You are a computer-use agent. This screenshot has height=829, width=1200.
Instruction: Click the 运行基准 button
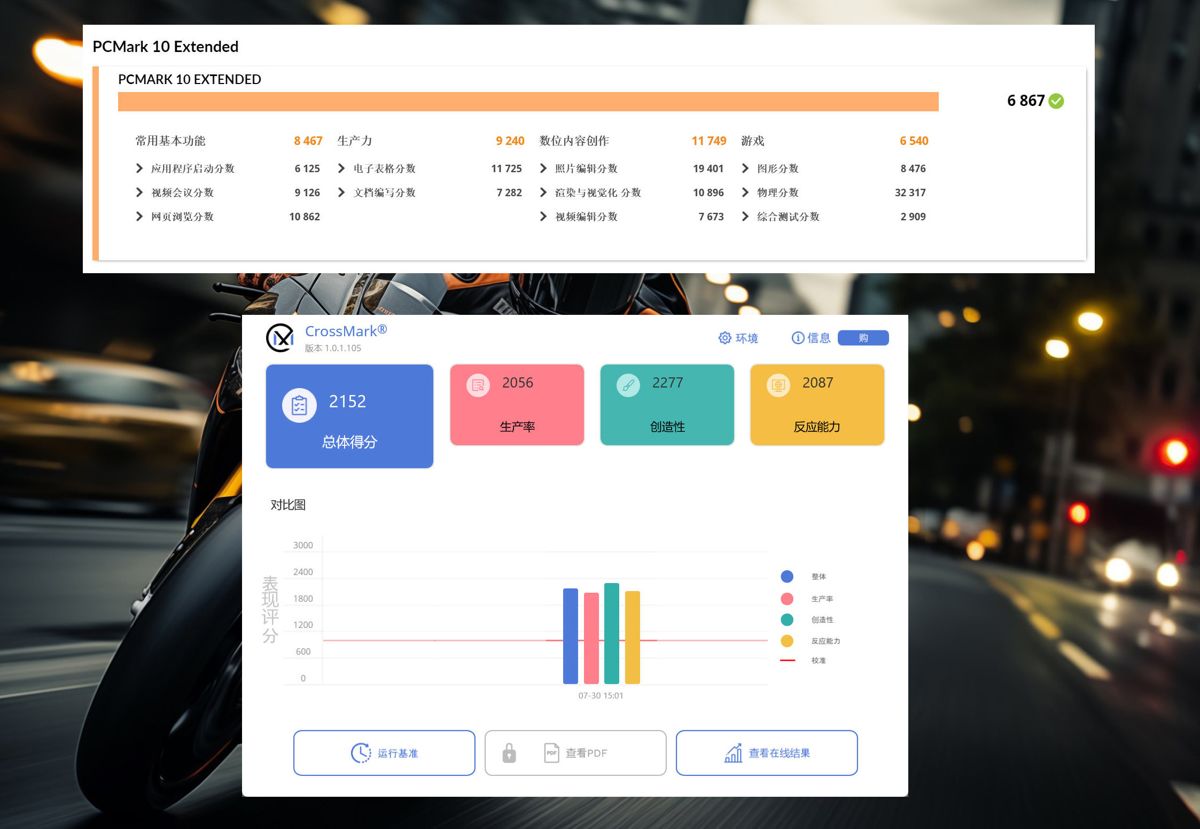tap(384, 753)
